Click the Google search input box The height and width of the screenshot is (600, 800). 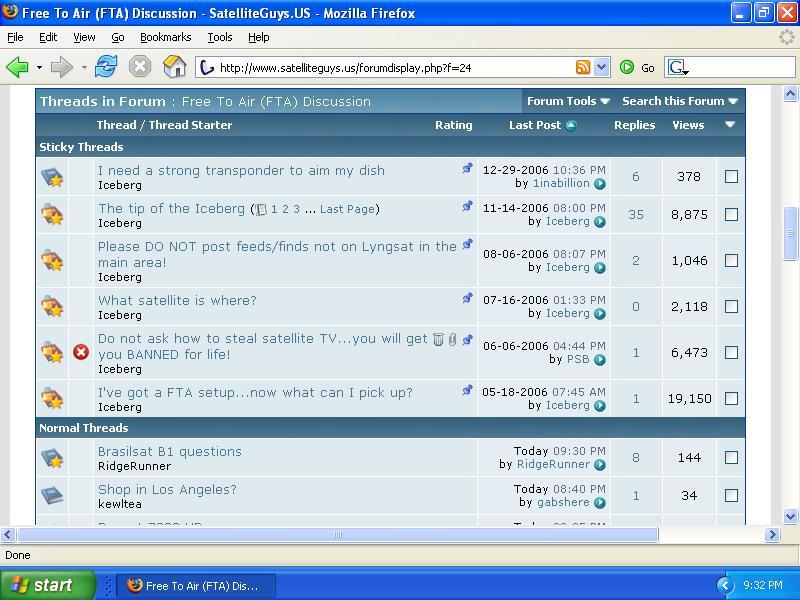click(742, 67)
